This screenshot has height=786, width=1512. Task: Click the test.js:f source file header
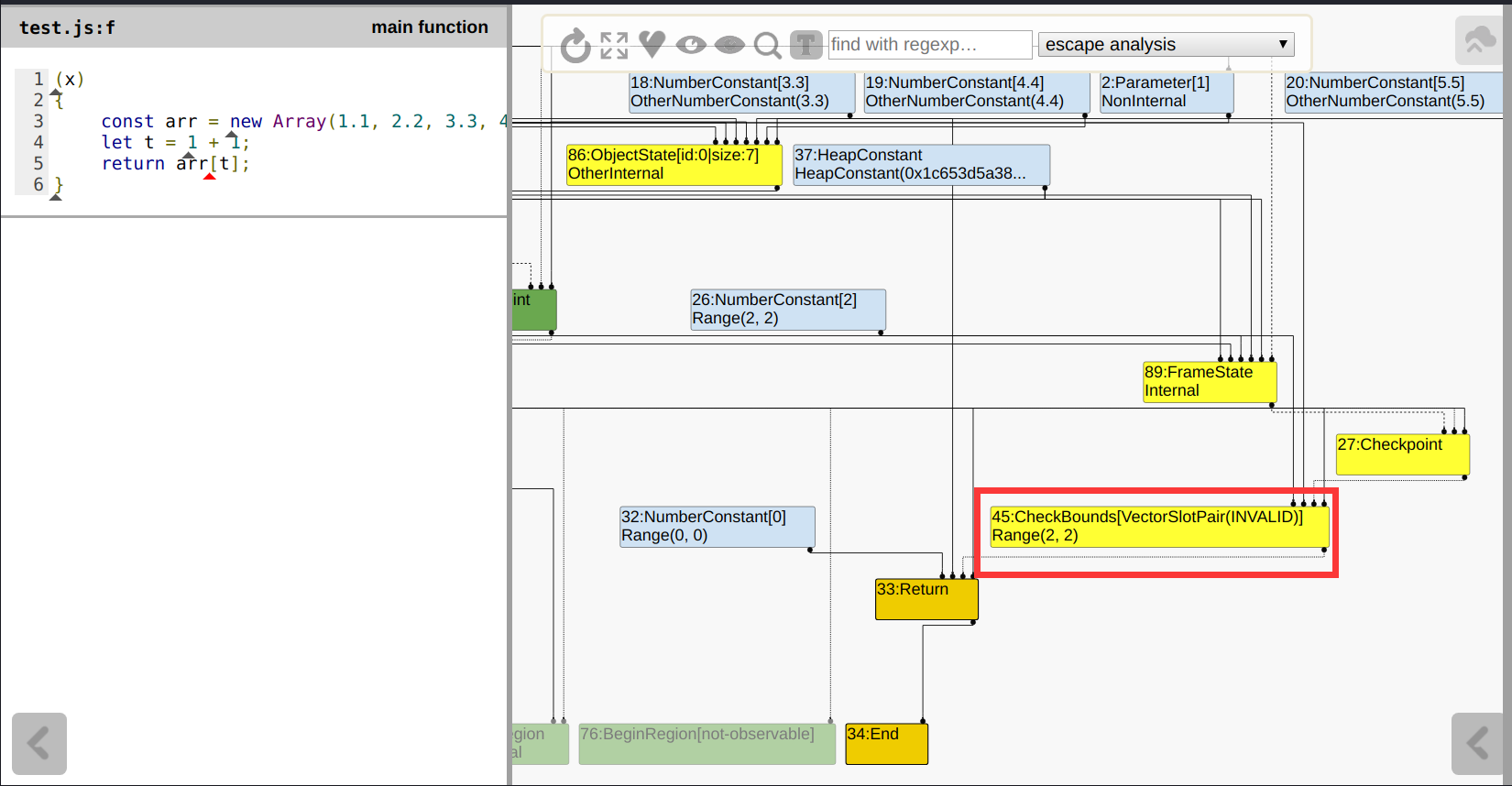click(x=68, y=27)
